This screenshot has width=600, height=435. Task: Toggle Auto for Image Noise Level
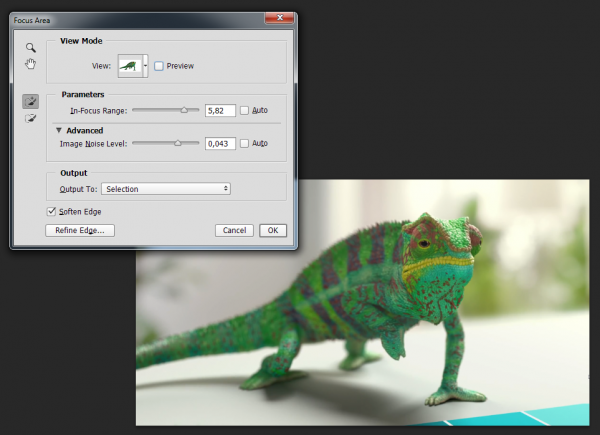point(245,144)
